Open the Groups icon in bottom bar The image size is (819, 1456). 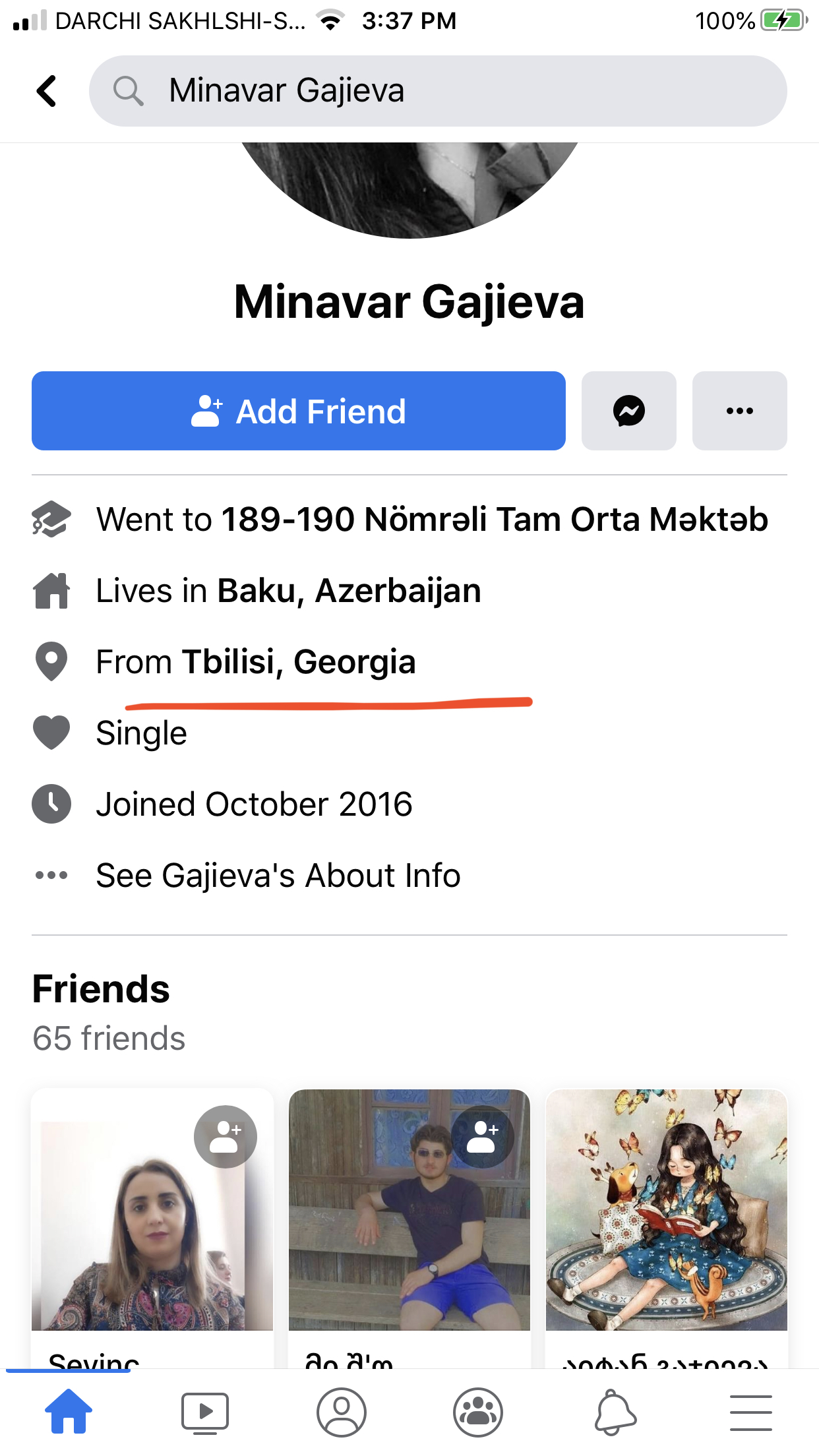(478, 1412)
